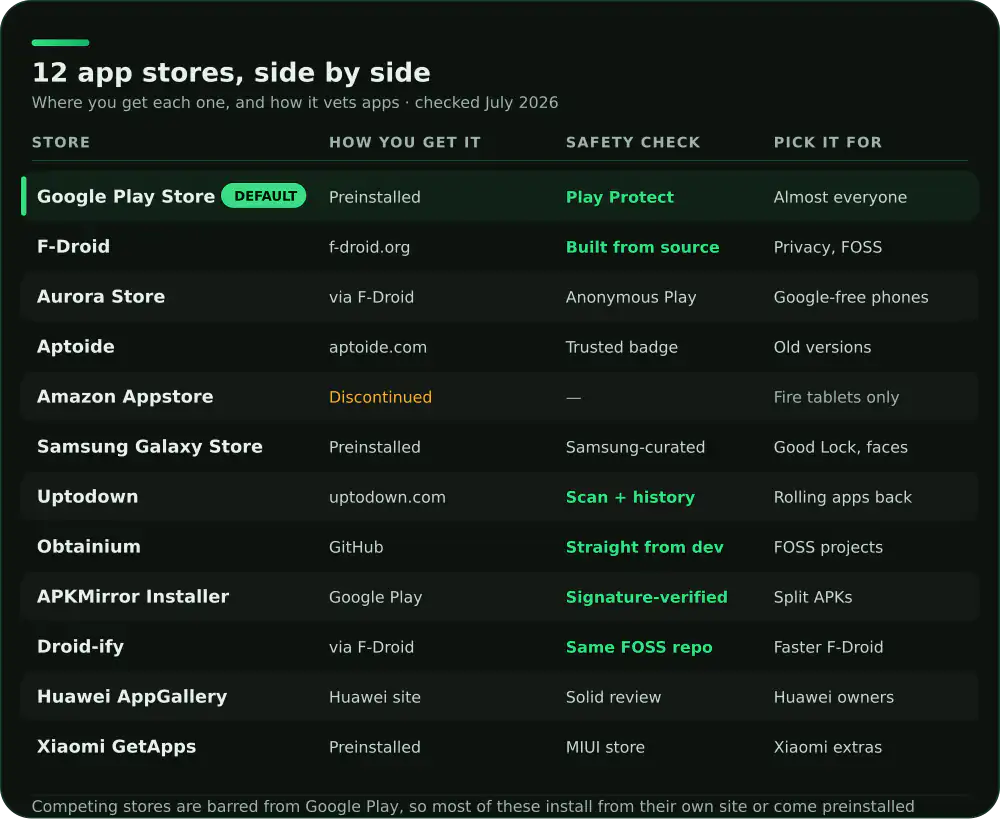Viewport: 1000px width, 819px height.
Task: Click the footnote about competing stores
Action: tap(473, 806)
